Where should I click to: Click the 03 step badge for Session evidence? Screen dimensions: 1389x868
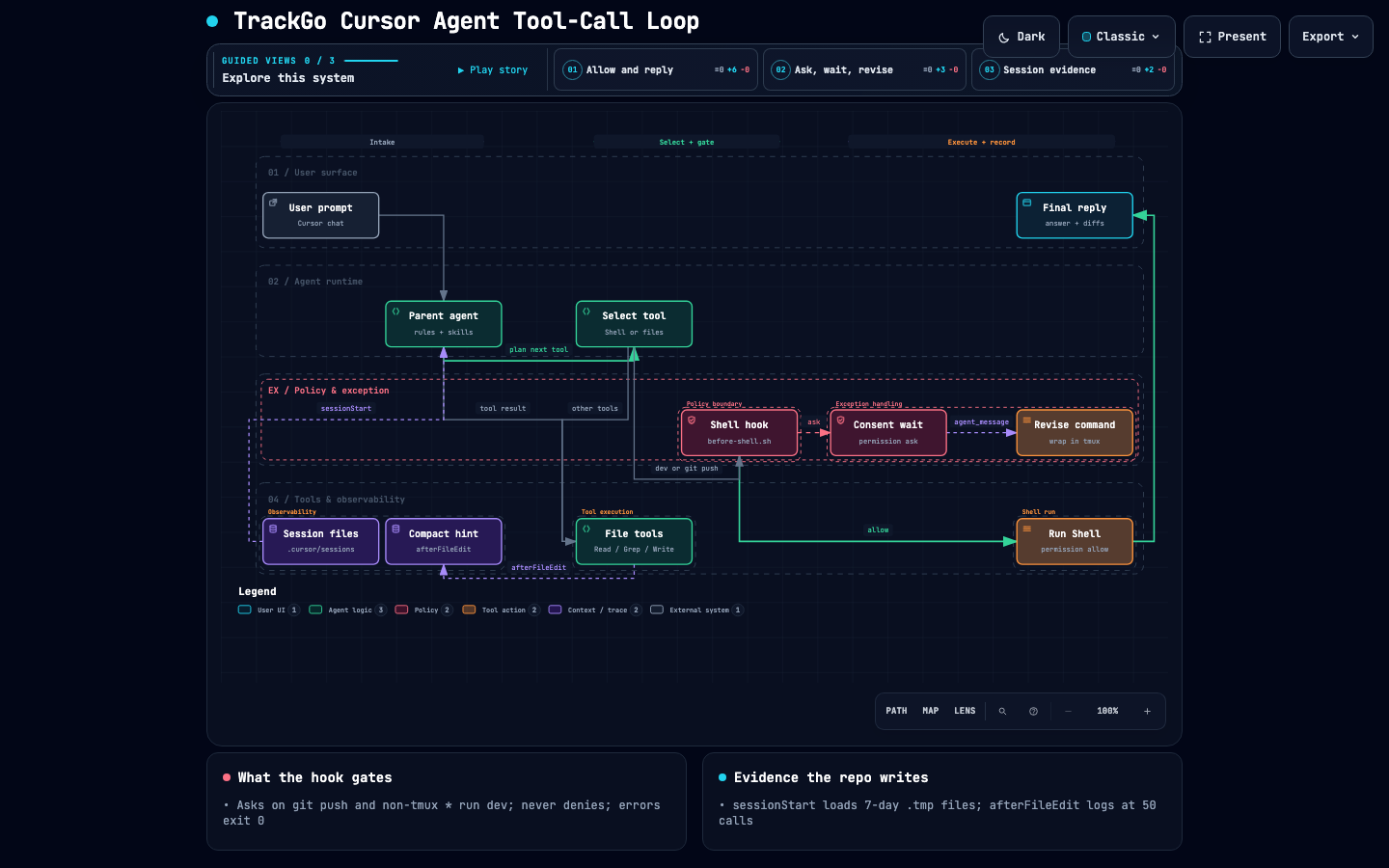click(x=989, y=70)
